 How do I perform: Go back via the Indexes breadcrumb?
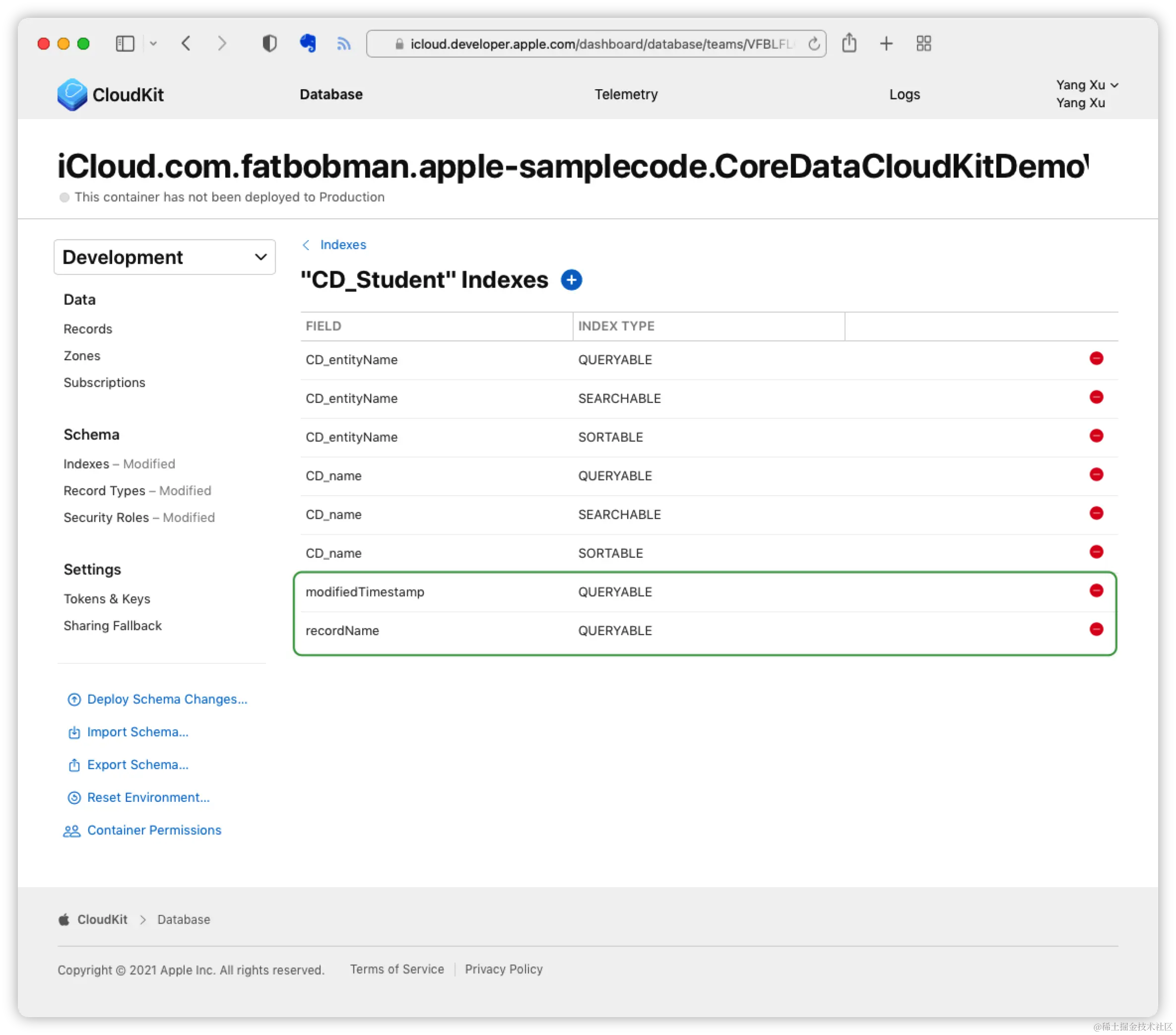pyautogui.click(x=342, y=245)
